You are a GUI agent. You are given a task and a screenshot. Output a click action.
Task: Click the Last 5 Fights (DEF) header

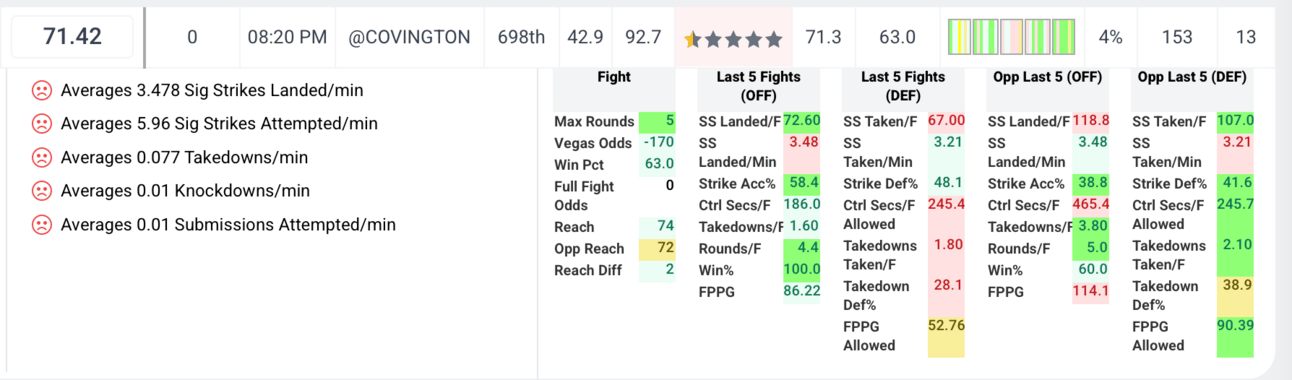click(x=903, y=86)
